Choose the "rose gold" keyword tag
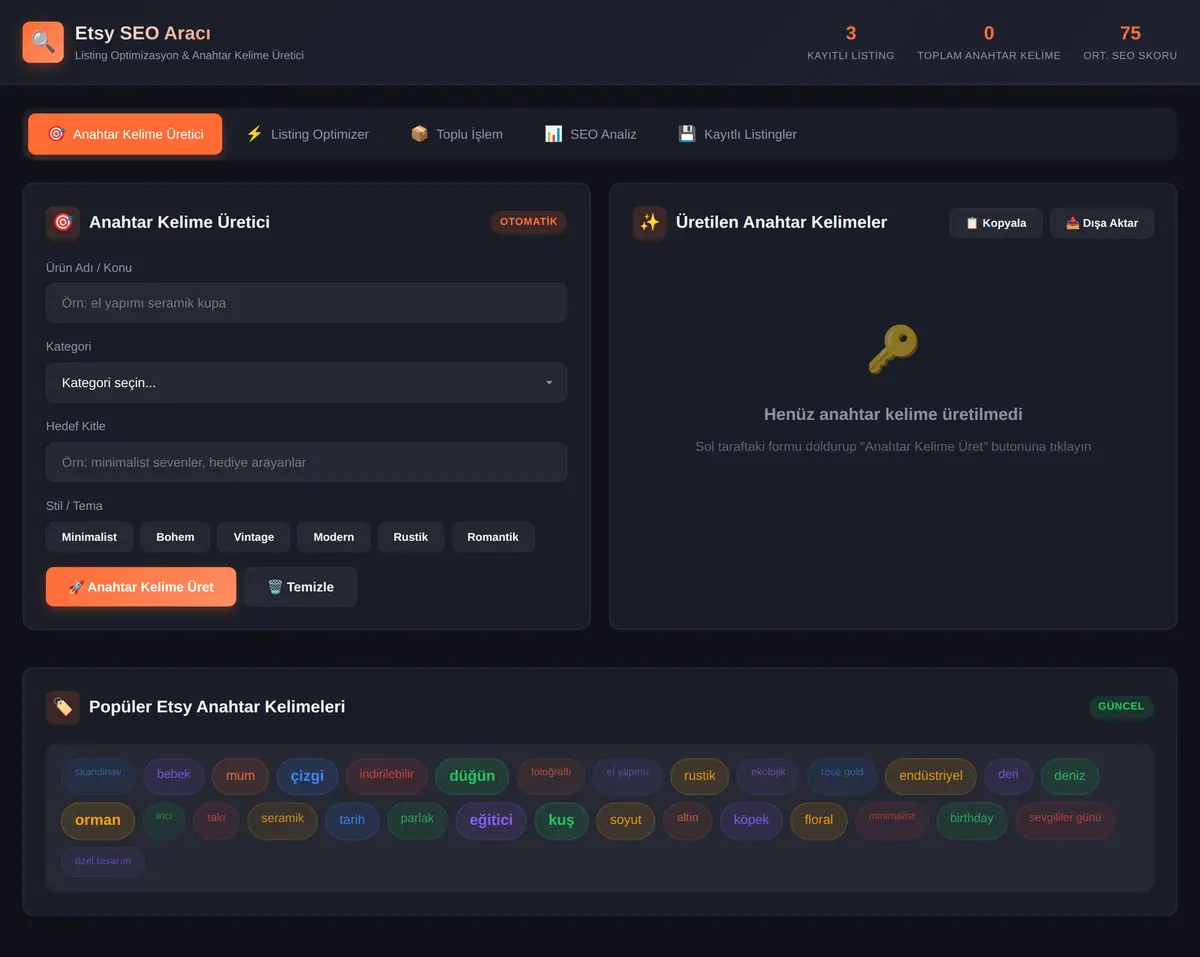This screenshot has width=1200, height=957. 842,775
